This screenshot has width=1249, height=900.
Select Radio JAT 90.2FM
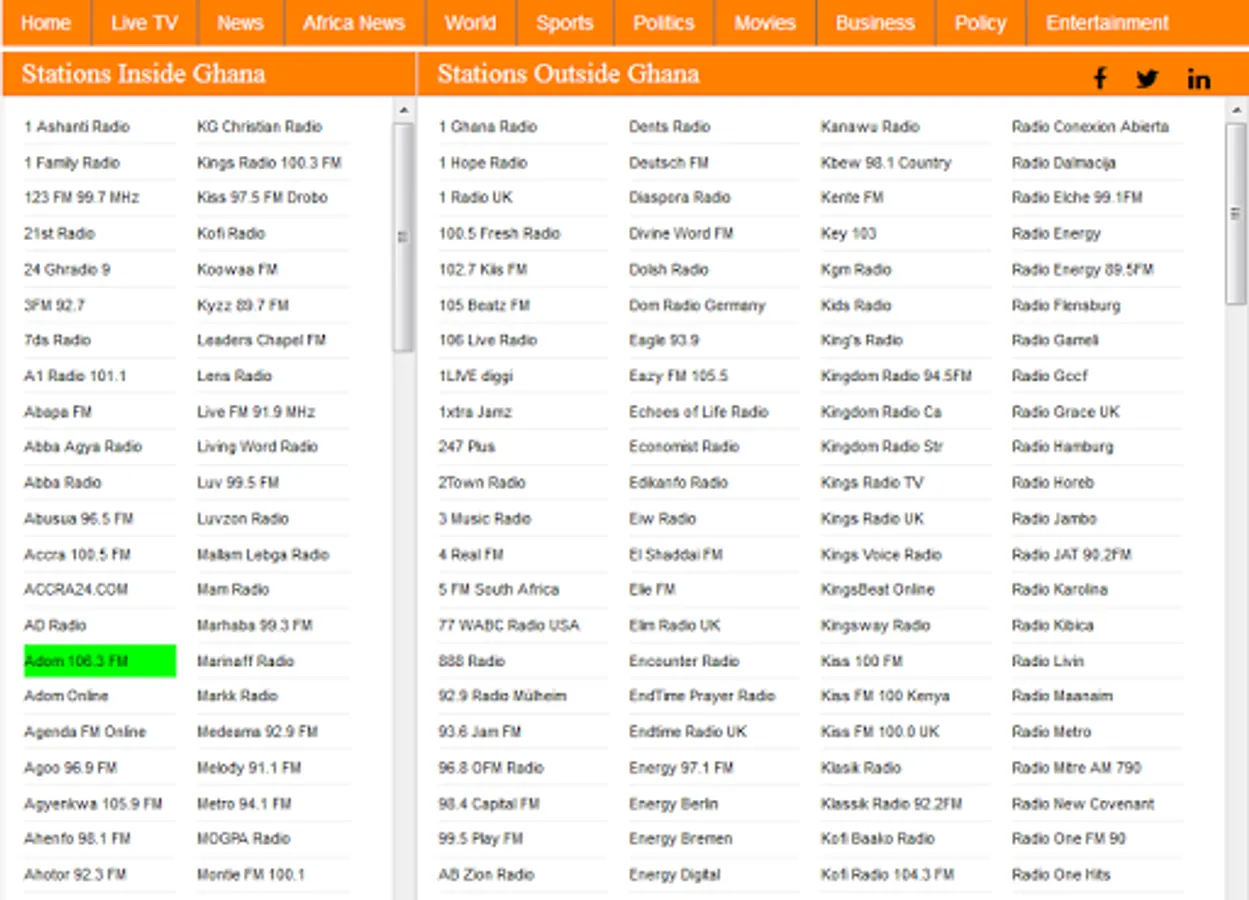1071,554
